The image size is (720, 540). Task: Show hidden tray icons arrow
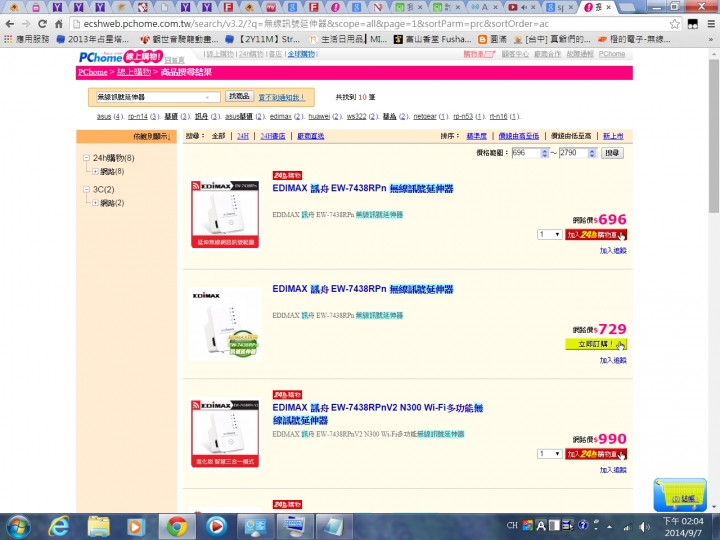(x=609, y=527)
